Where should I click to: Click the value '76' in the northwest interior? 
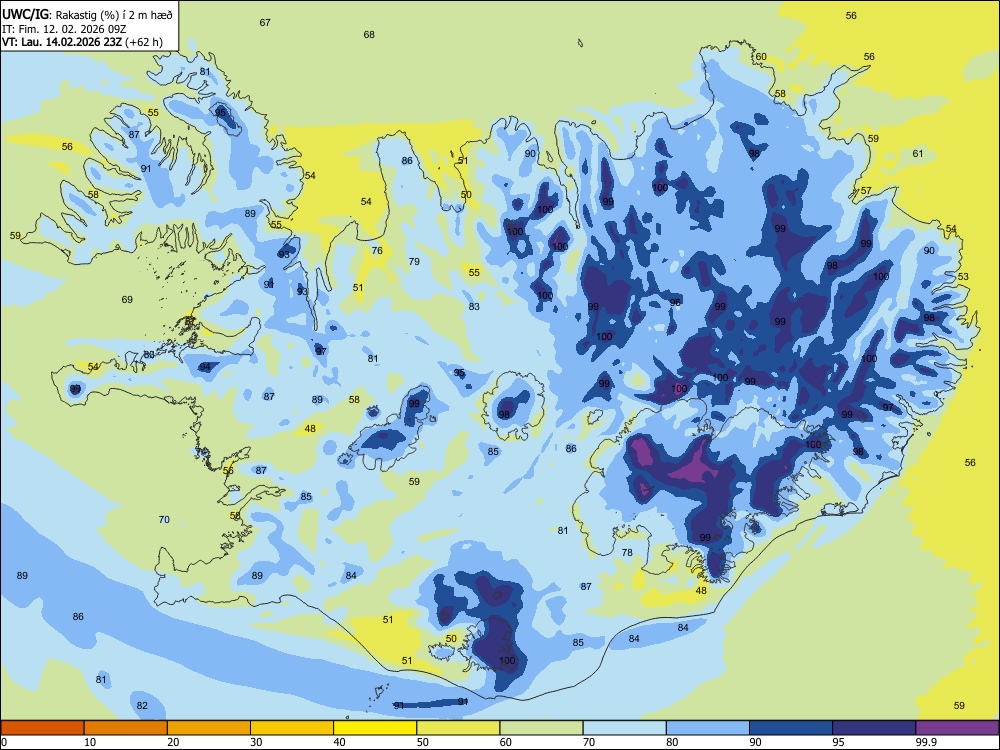377,250
